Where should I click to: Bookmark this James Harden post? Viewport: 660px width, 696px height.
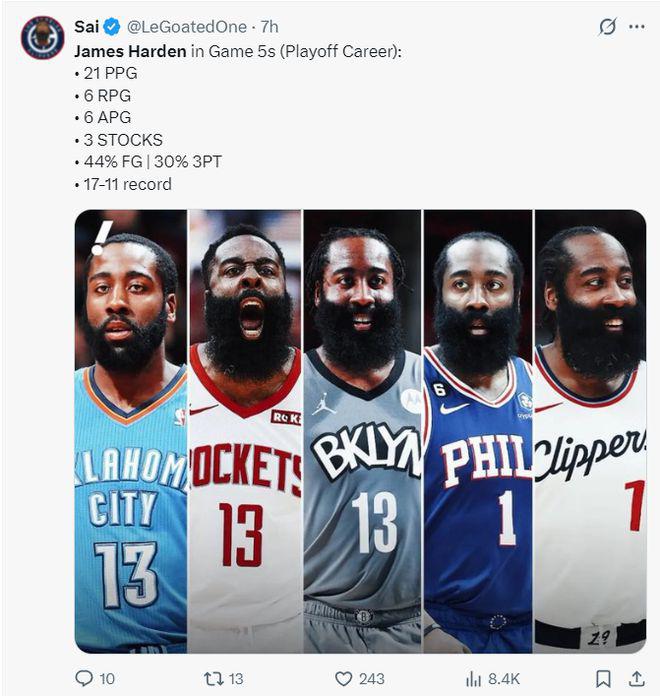602,679
